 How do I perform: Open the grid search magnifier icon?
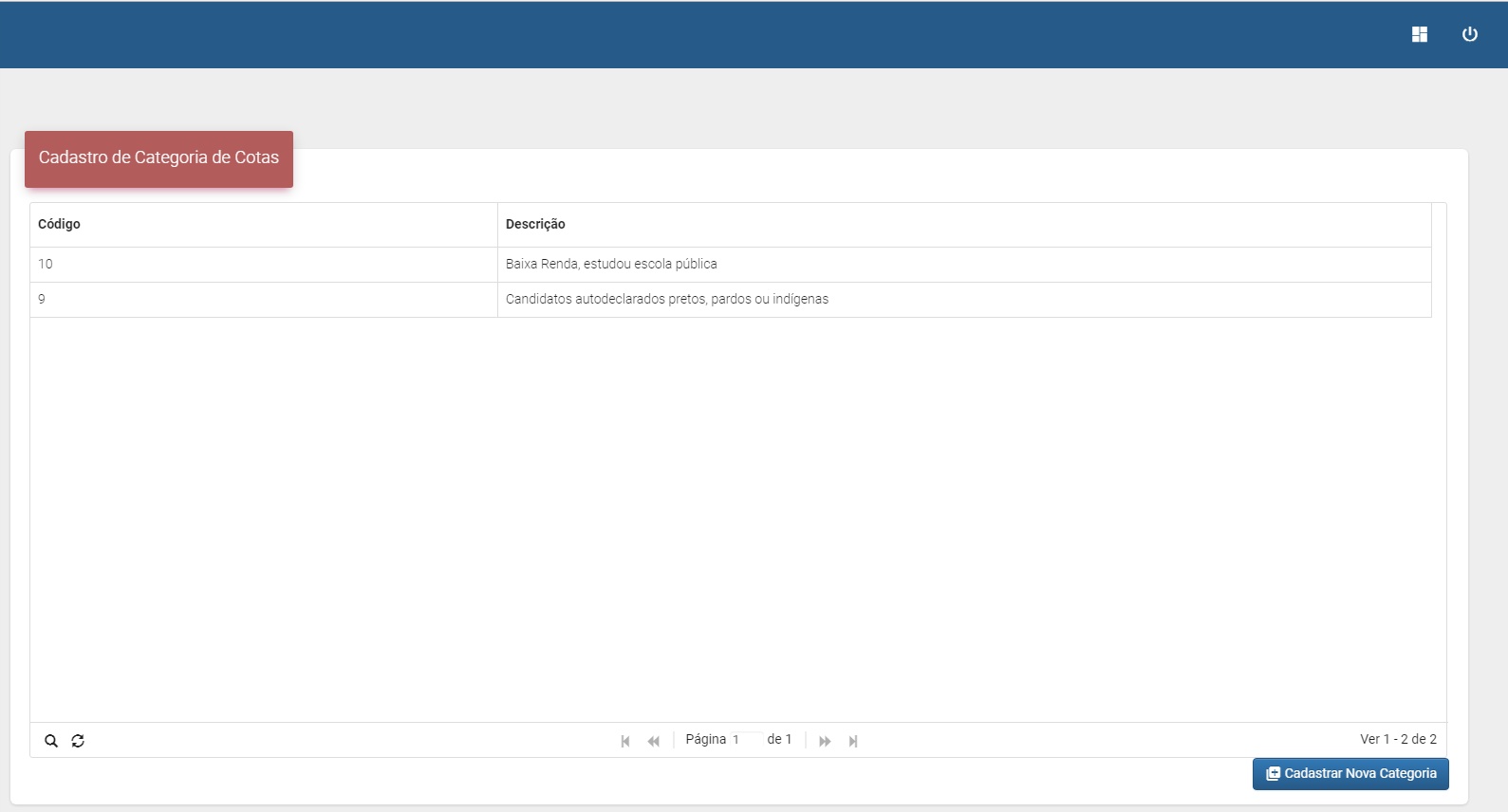pyautogui.click(x=51, y=741)
